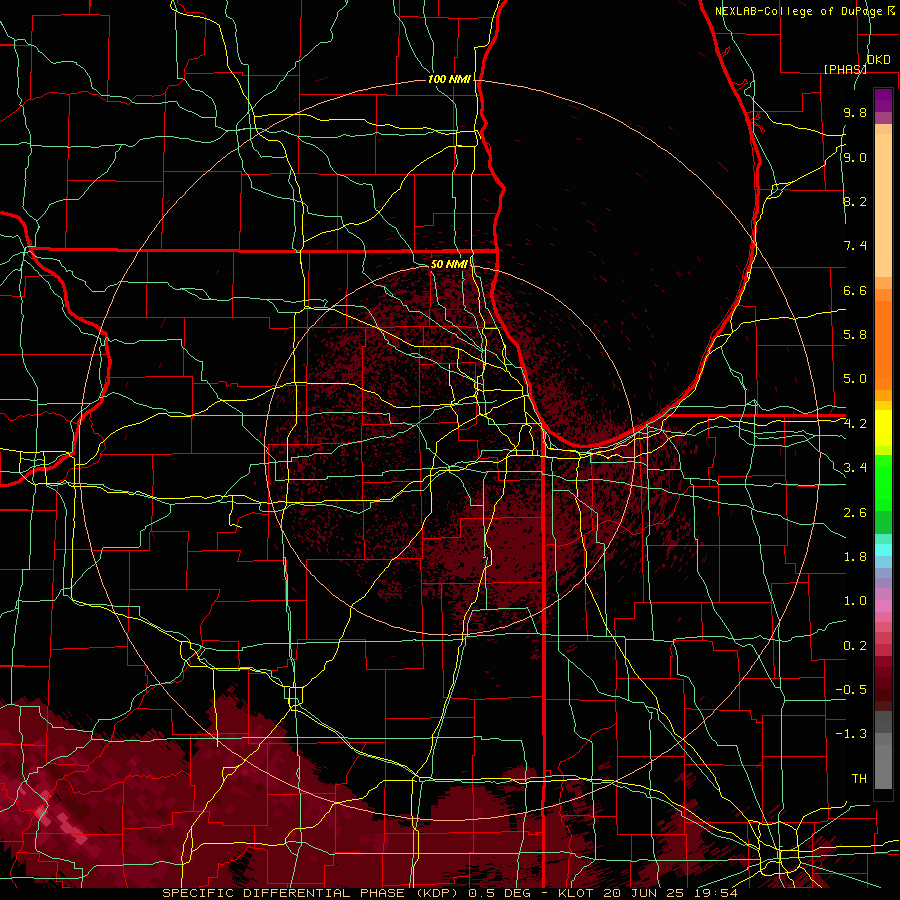900x900 pixels.
Task: Click the 9.8 value on the color scale
Action: 855,112
